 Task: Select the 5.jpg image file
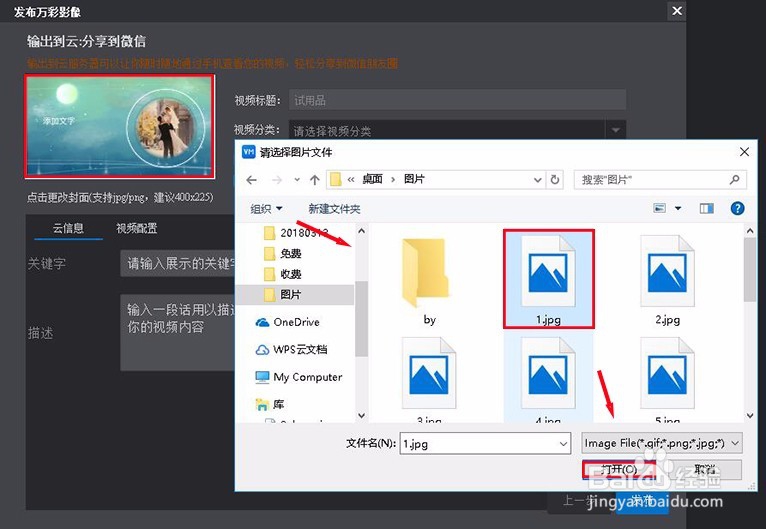667,380
